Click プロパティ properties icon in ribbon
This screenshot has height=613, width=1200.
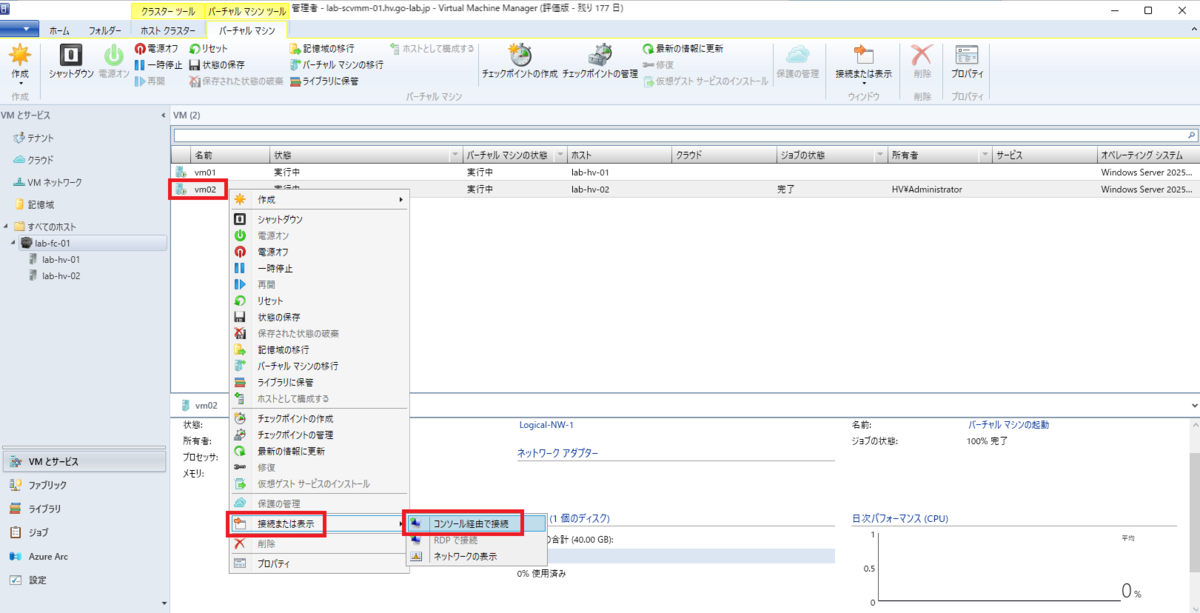coord(966,60)
